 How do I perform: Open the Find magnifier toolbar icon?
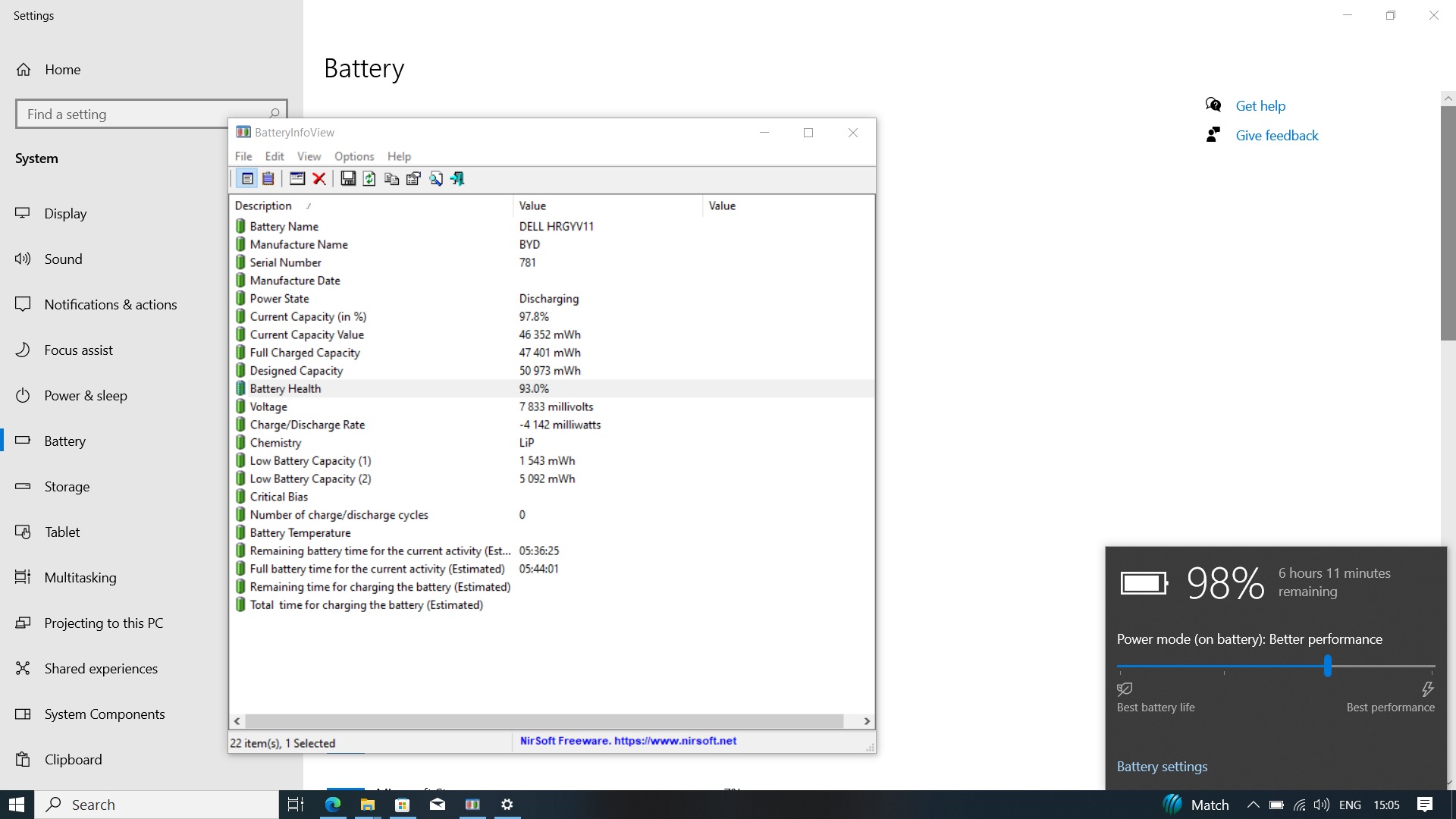436,179
